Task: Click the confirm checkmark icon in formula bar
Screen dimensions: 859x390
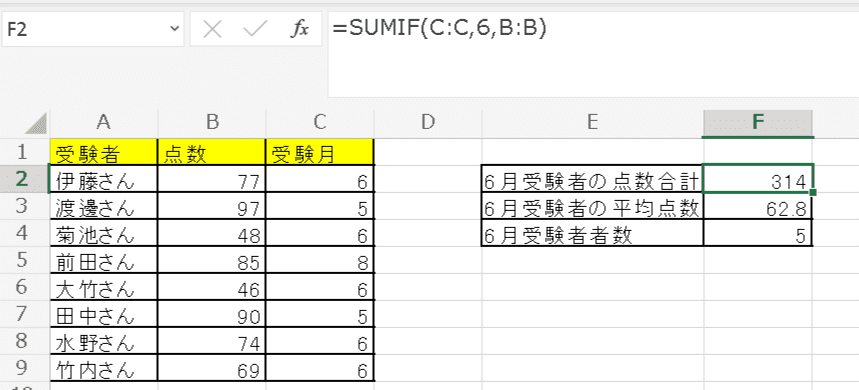Action: 254,30
